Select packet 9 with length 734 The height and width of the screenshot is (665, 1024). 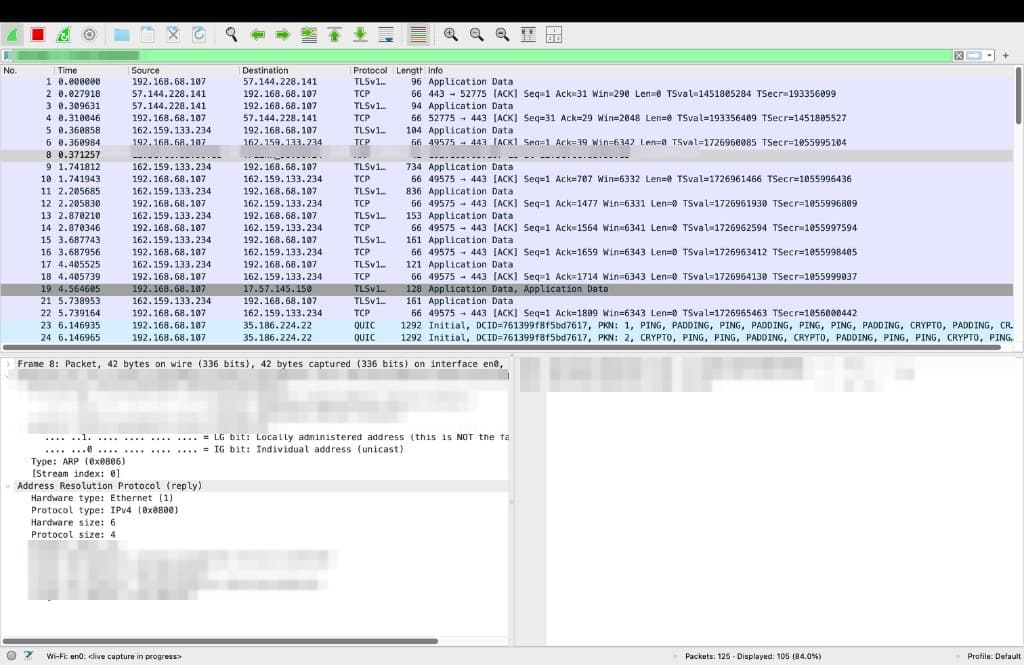(x=507, y=167)
